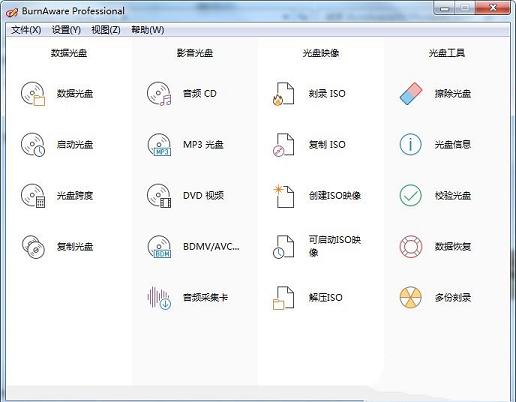
Task: Click the 启动光盘 label
Action: point(75,145)
